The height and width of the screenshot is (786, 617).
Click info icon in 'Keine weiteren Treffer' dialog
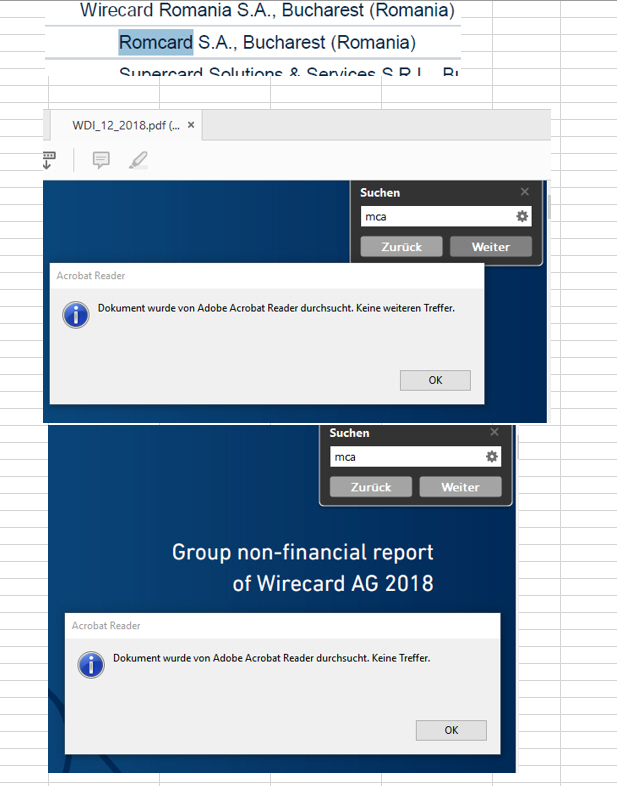[x=76, y=315]
